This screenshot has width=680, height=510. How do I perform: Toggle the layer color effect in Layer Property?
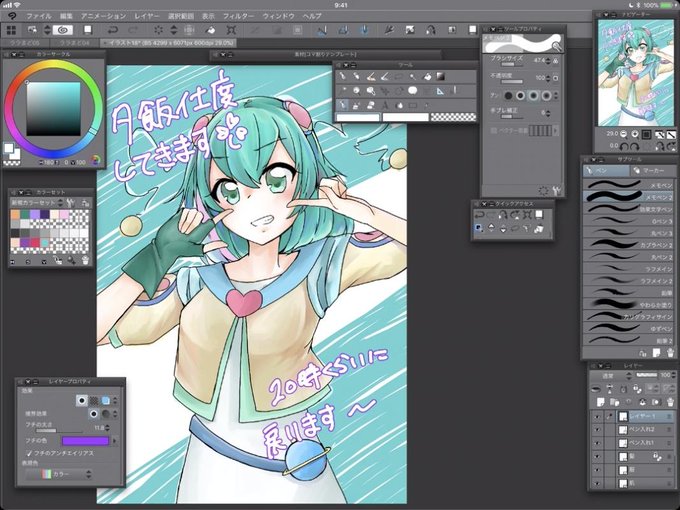pyautogui.click(x=105, y=400)
